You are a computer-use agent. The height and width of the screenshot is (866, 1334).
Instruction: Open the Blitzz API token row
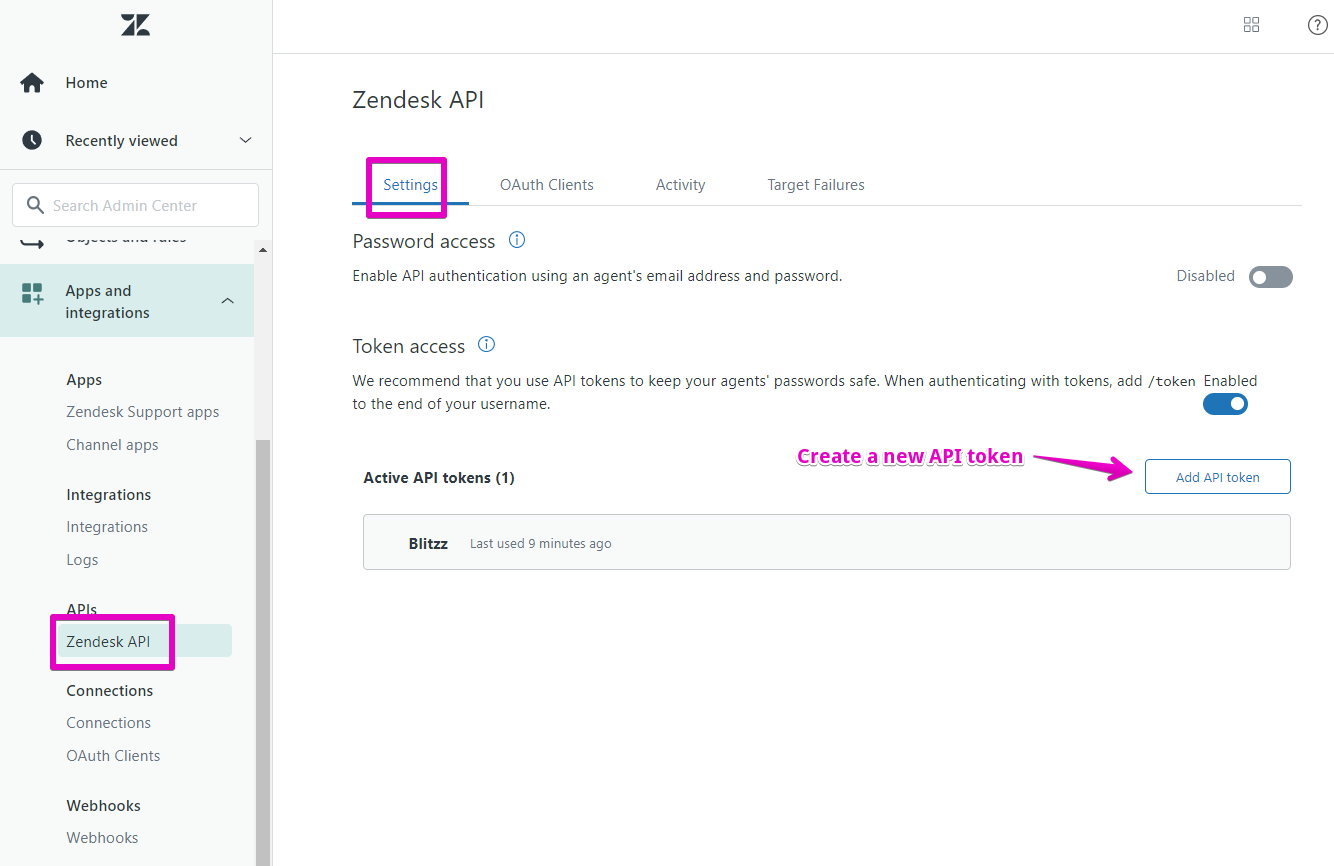click(827, 542)
